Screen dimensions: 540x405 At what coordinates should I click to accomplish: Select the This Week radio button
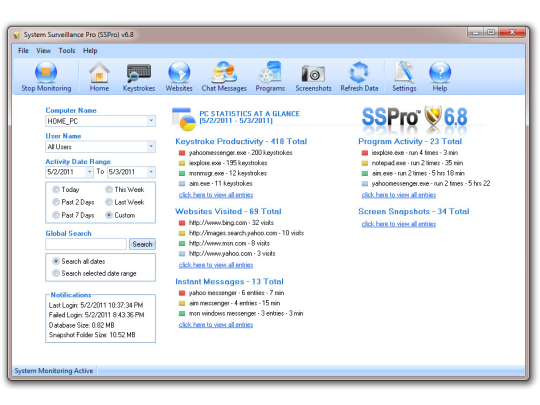coord(109,189)
